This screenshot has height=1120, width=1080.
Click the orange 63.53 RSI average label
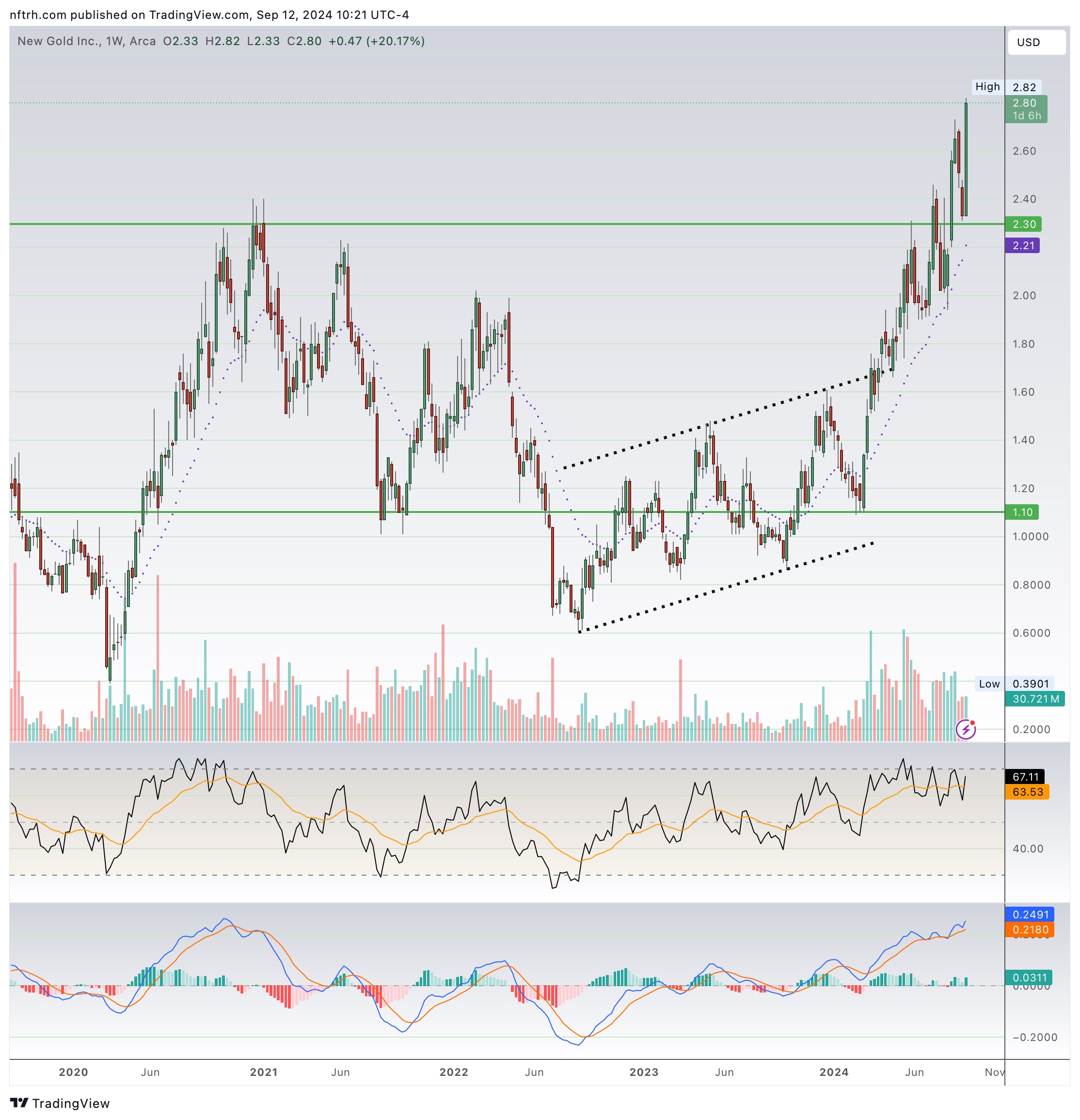pos(1027,792)
